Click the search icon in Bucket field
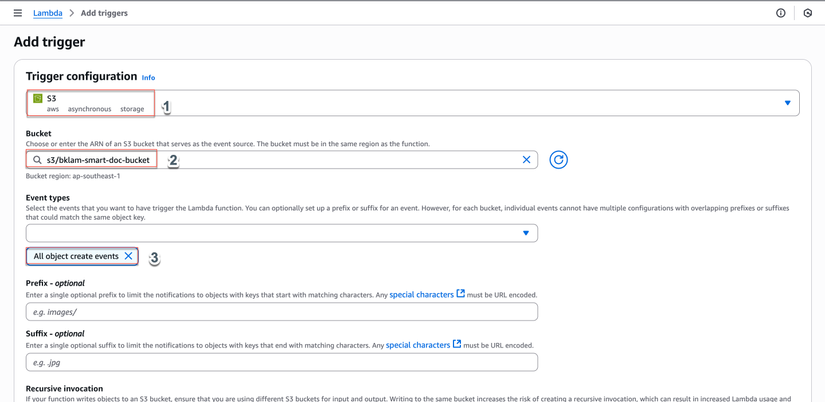825x402 pixels. point(37,160)
